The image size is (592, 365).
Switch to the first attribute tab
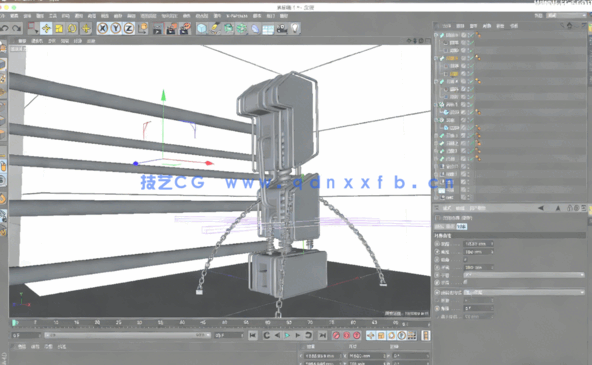(439, 226)
